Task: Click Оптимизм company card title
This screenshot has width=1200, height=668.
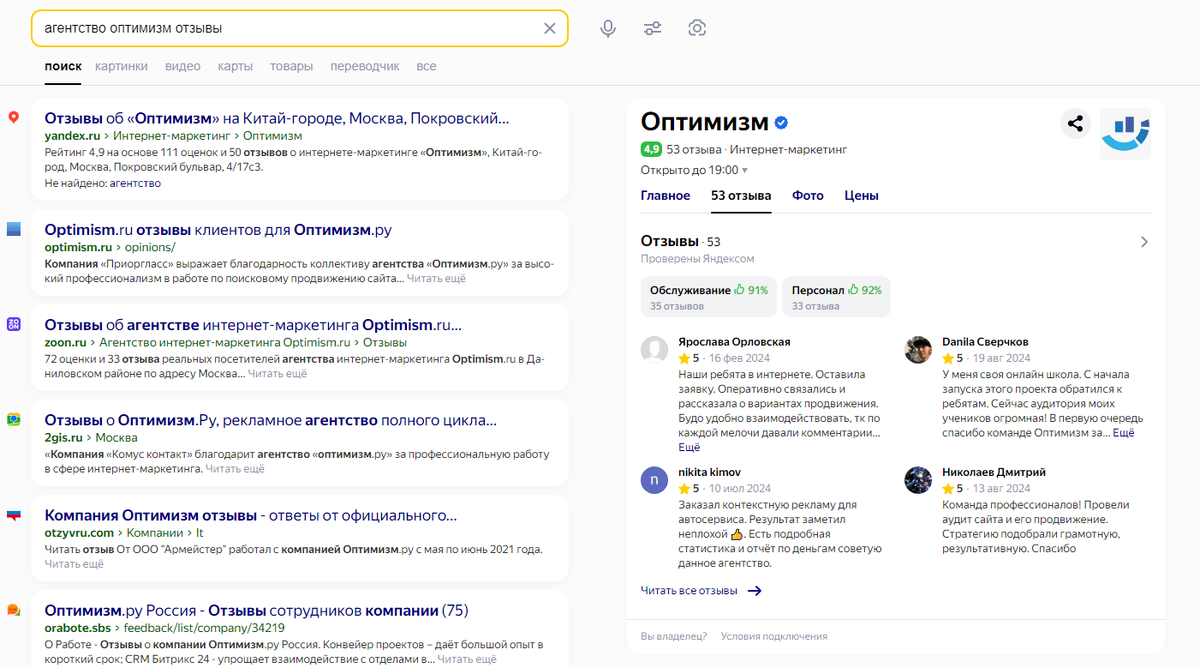Action: tap(704, 122)
